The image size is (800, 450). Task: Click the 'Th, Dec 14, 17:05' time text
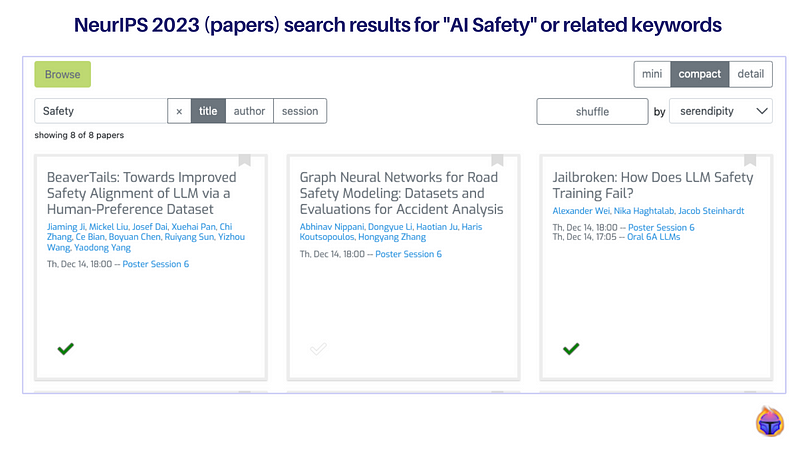click(585, 237)
